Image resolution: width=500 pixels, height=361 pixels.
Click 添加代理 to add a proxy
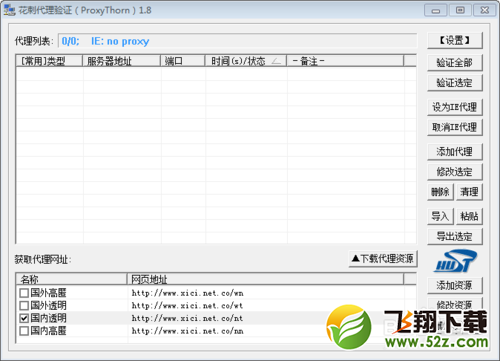click(x=455, y=152)
